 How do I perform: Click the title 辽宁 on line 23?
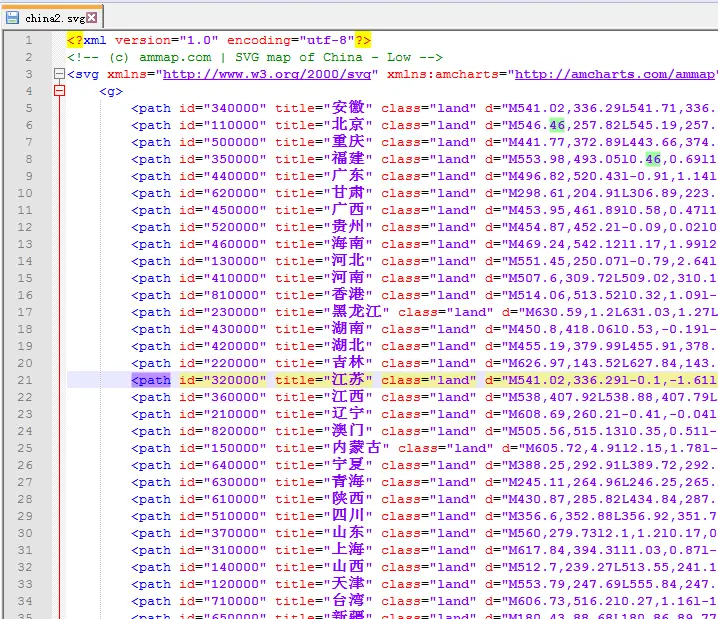(x=348, y=413)
